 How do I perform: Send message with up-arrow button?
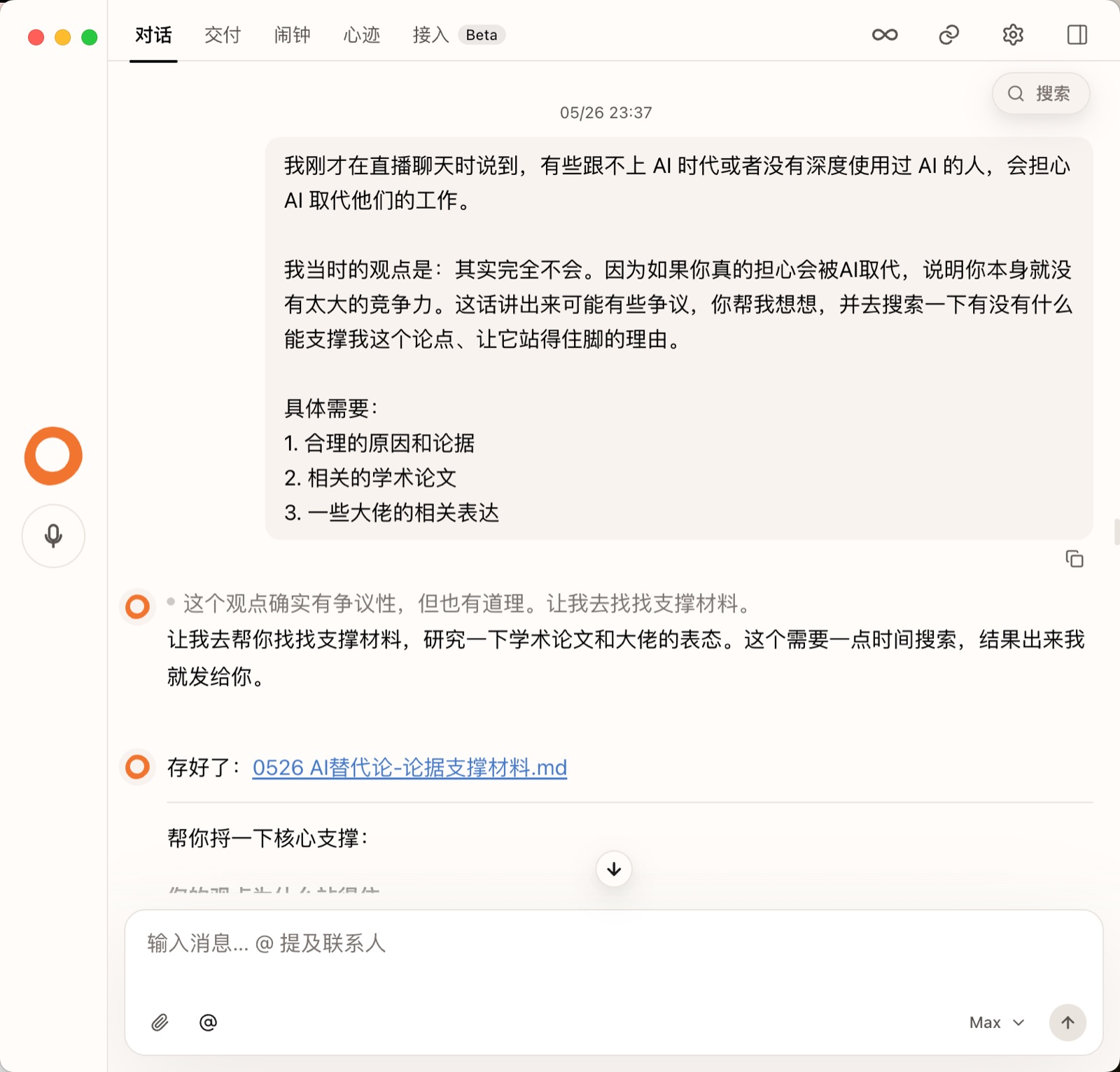click(x=1067, y=1022)
